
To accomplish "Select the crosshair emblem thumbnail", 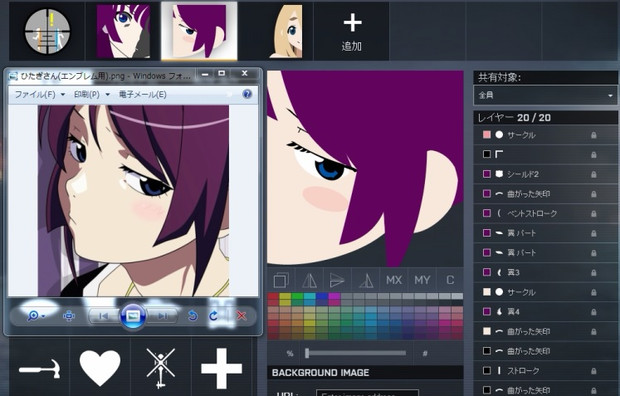I will coord(47,31).
